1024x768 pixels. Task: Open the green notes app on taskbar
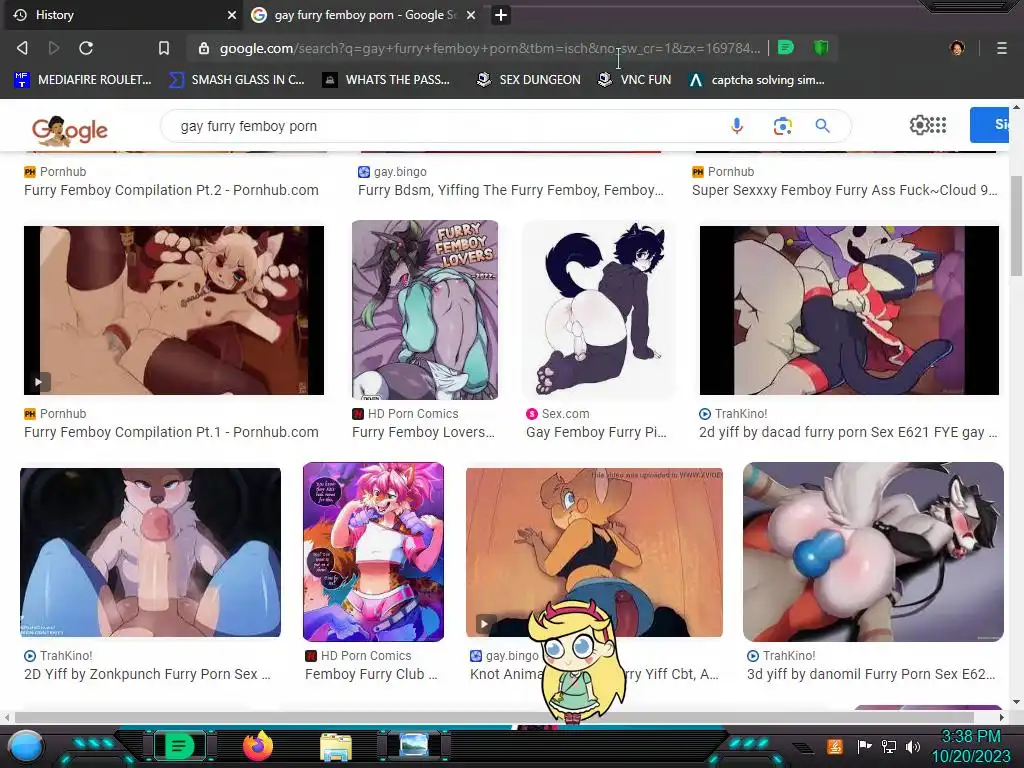click(178, 746)
